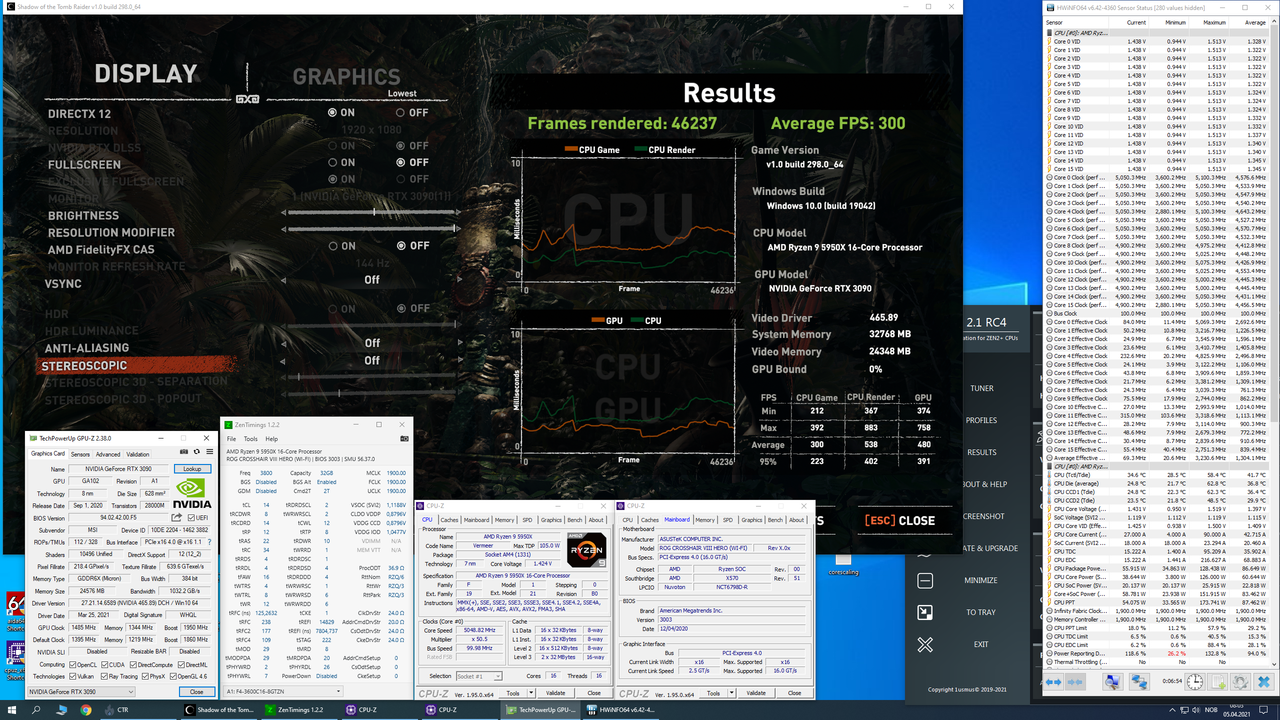Click the logging report icon in HWiNFO toolbar
Screen dimensions: 1280x720
pyautogui.click(x=1216, y=683)
